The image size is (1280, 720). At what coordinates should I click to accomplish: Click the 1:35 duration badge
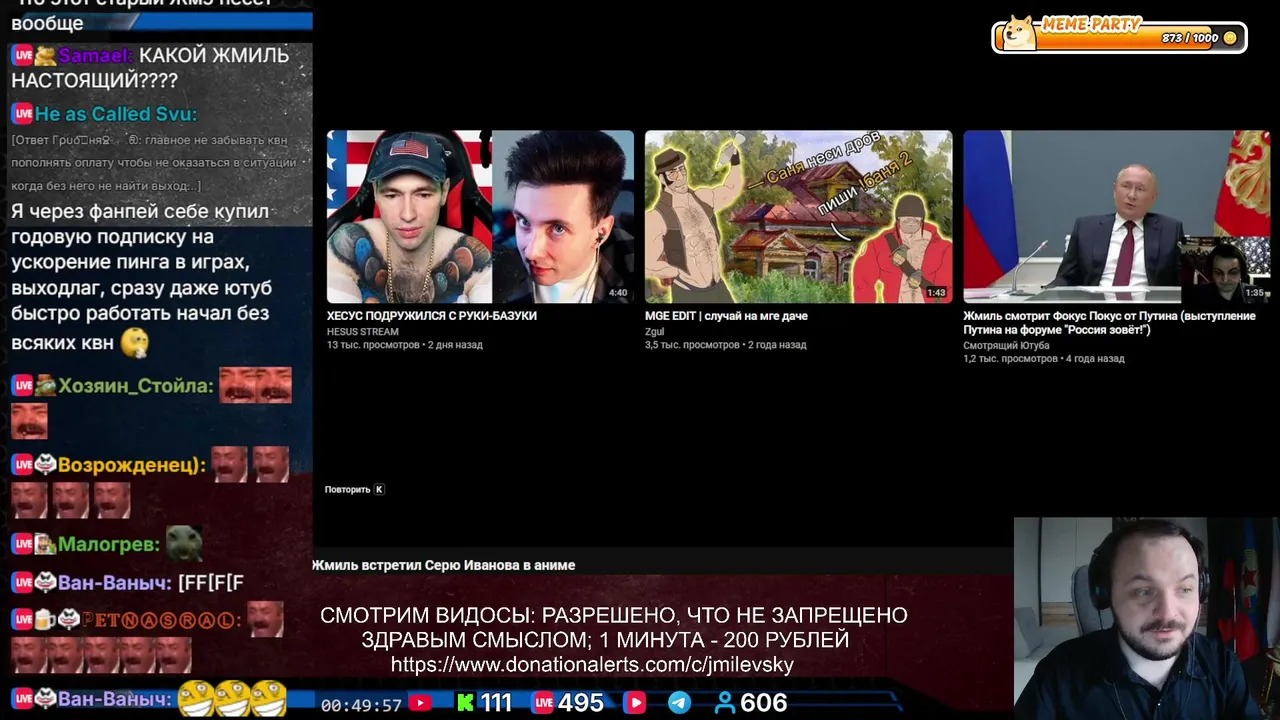point(1254,293)
